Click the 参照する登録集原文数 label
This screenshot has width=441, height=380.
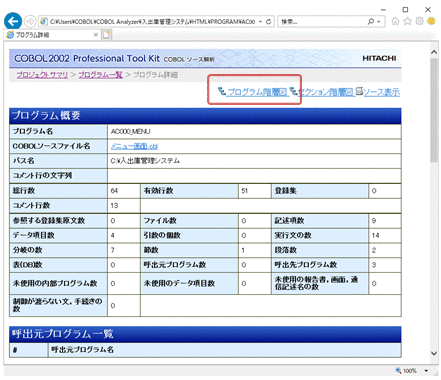pos(49,221)
